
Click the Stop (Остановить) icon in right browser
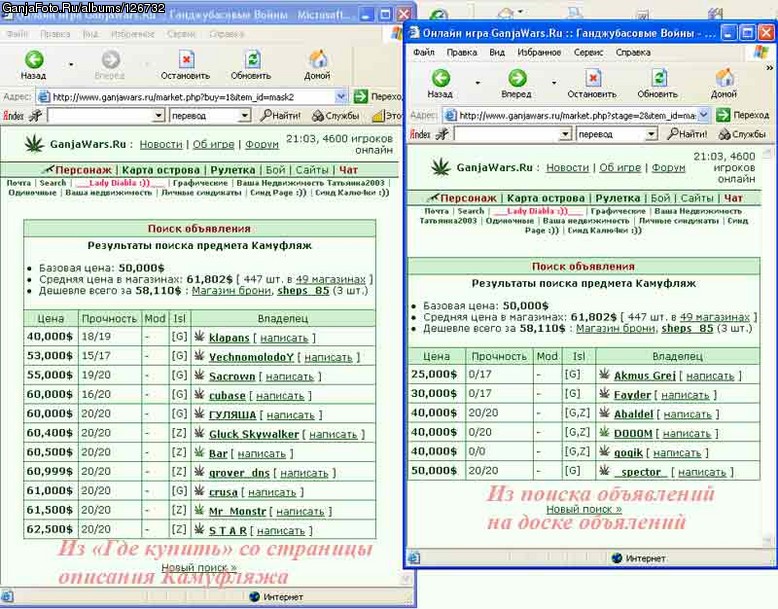[x=592, y=78]
